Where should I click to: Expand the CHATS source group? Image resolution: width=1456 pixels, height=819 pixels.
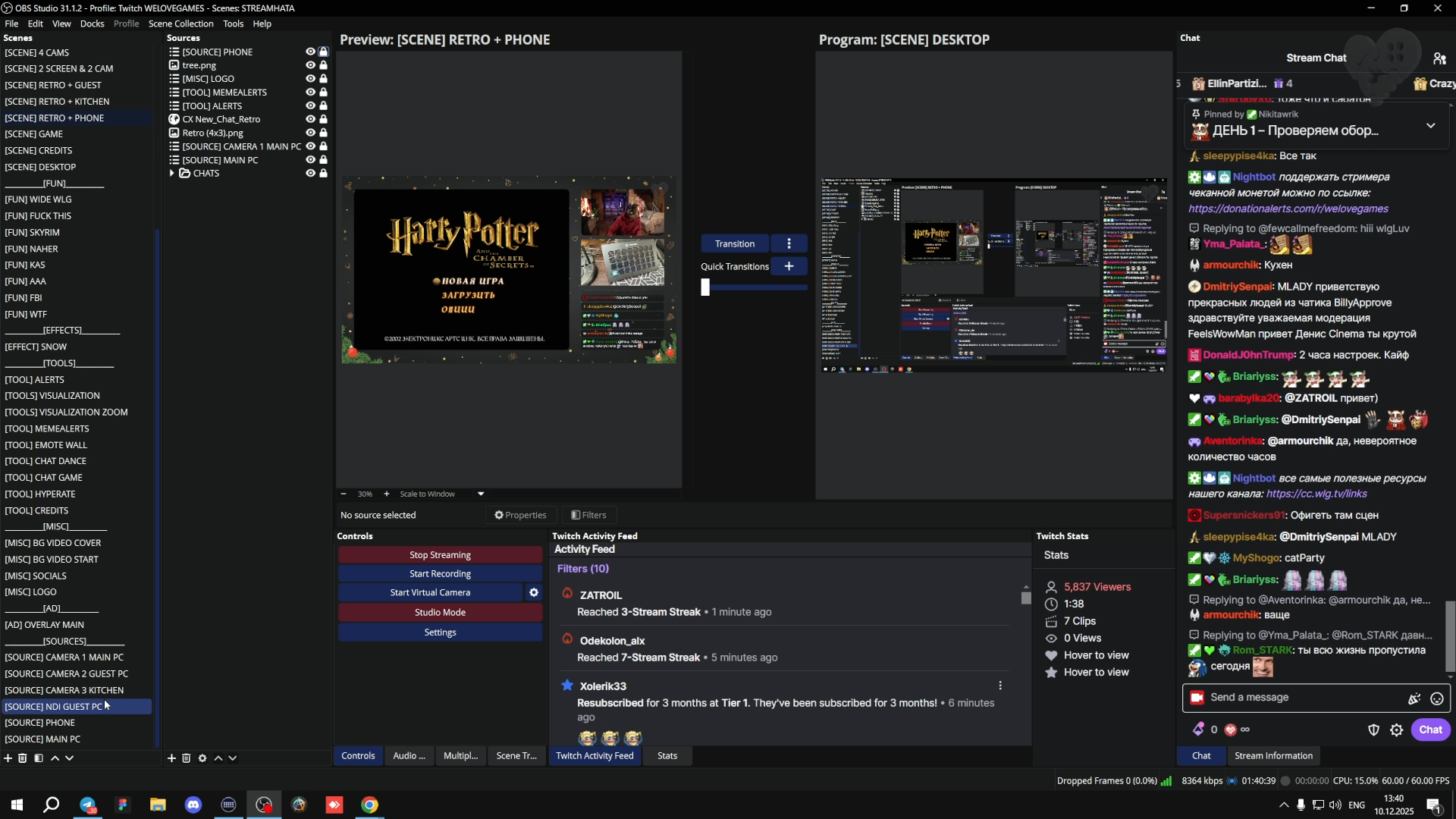(172, 174)
